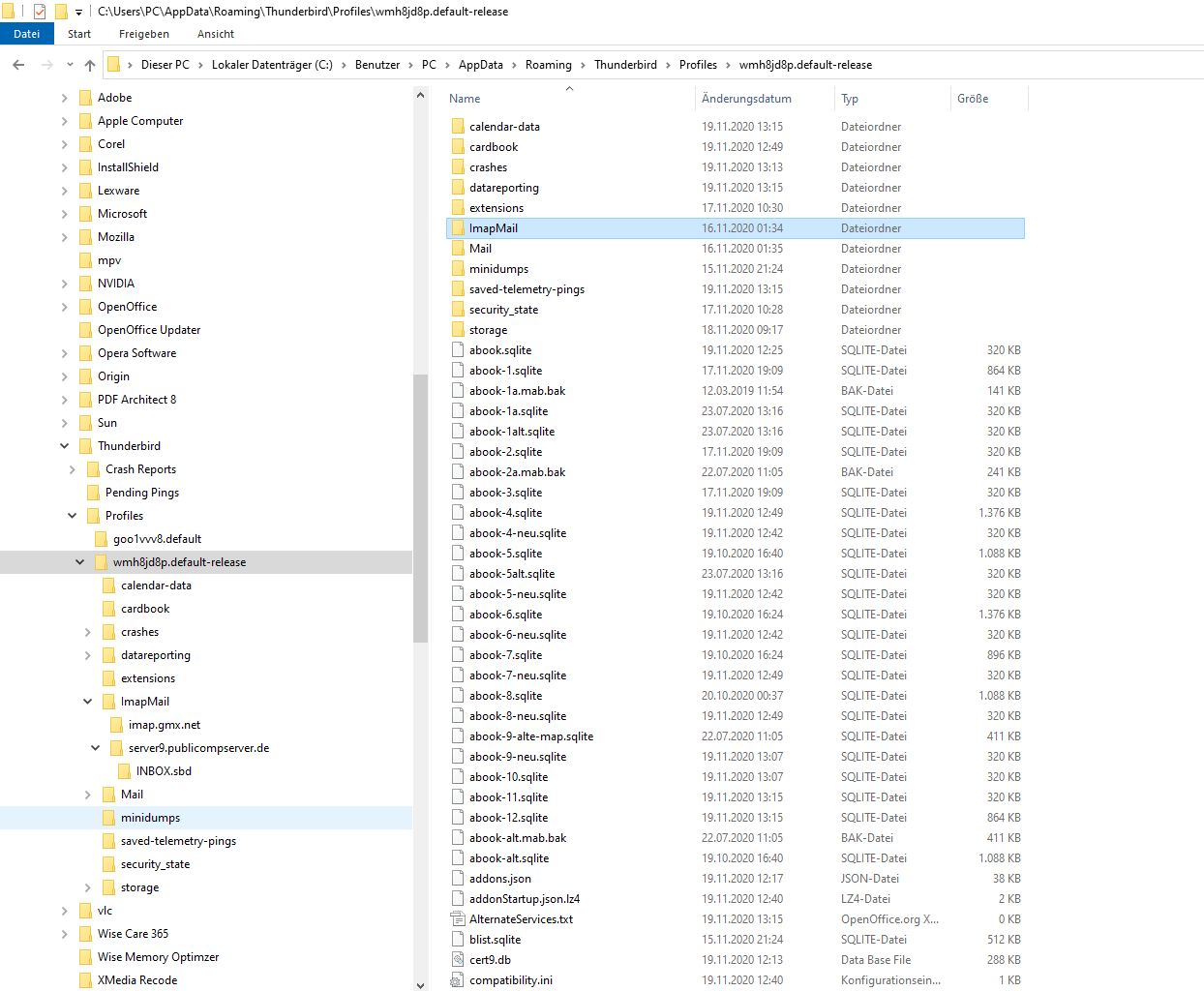Collapse the Profiles folder in tree
Viewport: 1204px width, 991px height.
click(x=73, y=516)
